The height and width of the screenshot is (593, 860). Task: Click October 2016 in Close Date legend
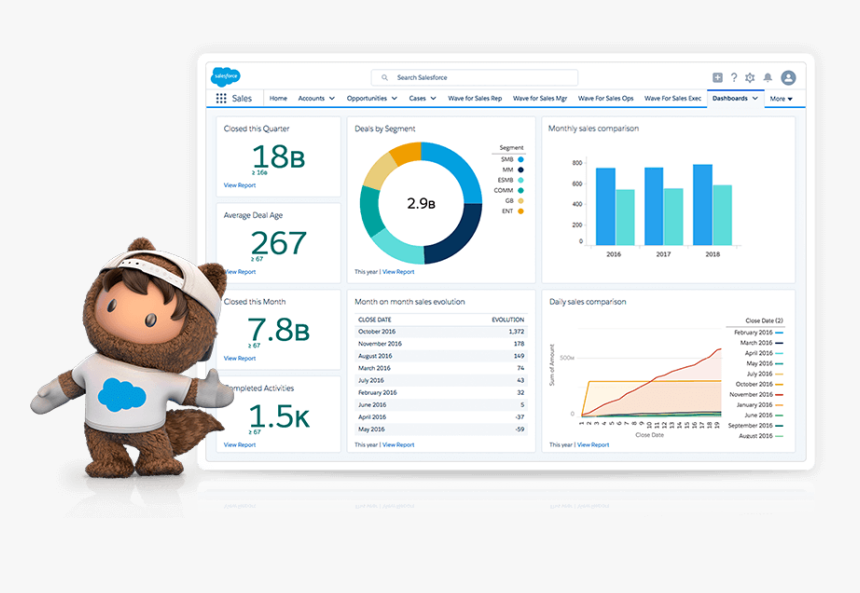click(759, 384)
